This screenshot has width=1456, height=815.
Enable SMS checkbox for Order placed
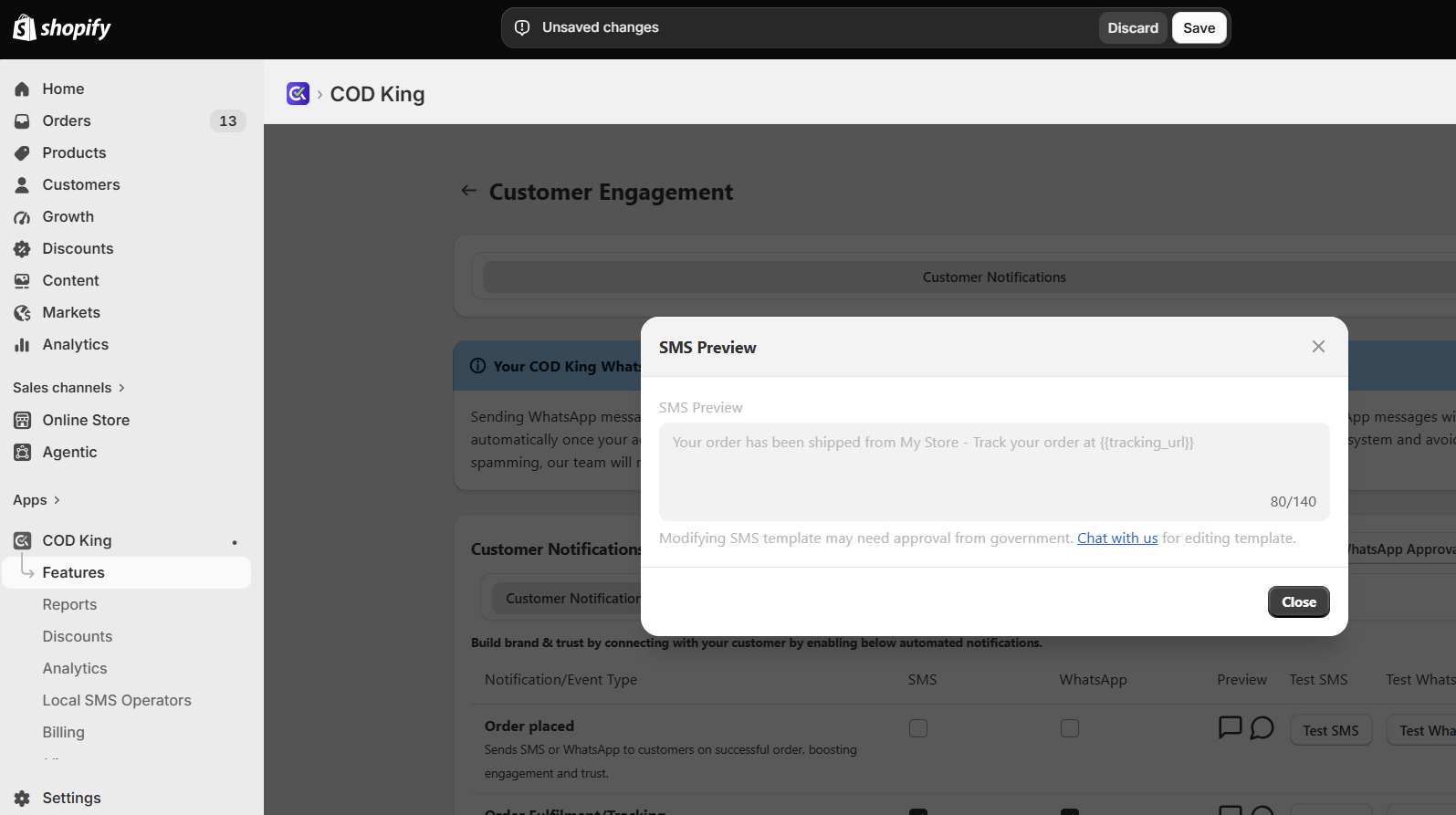pos(918,728)
